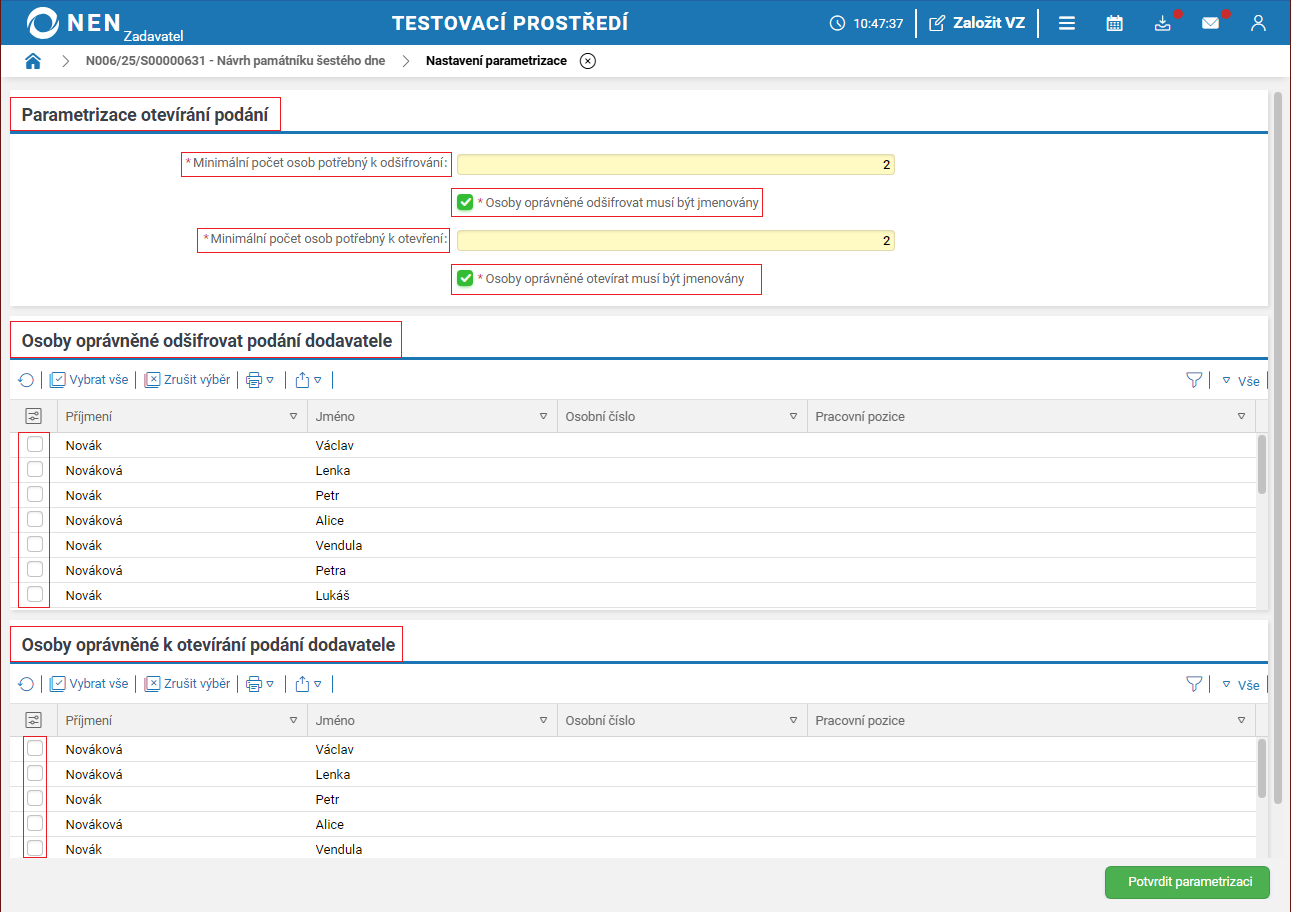This screenshot has width=1291, height=912.
Task: Close the 'Nastavení parametrizace' breadcrumb tab
Action: coord(588,61)
